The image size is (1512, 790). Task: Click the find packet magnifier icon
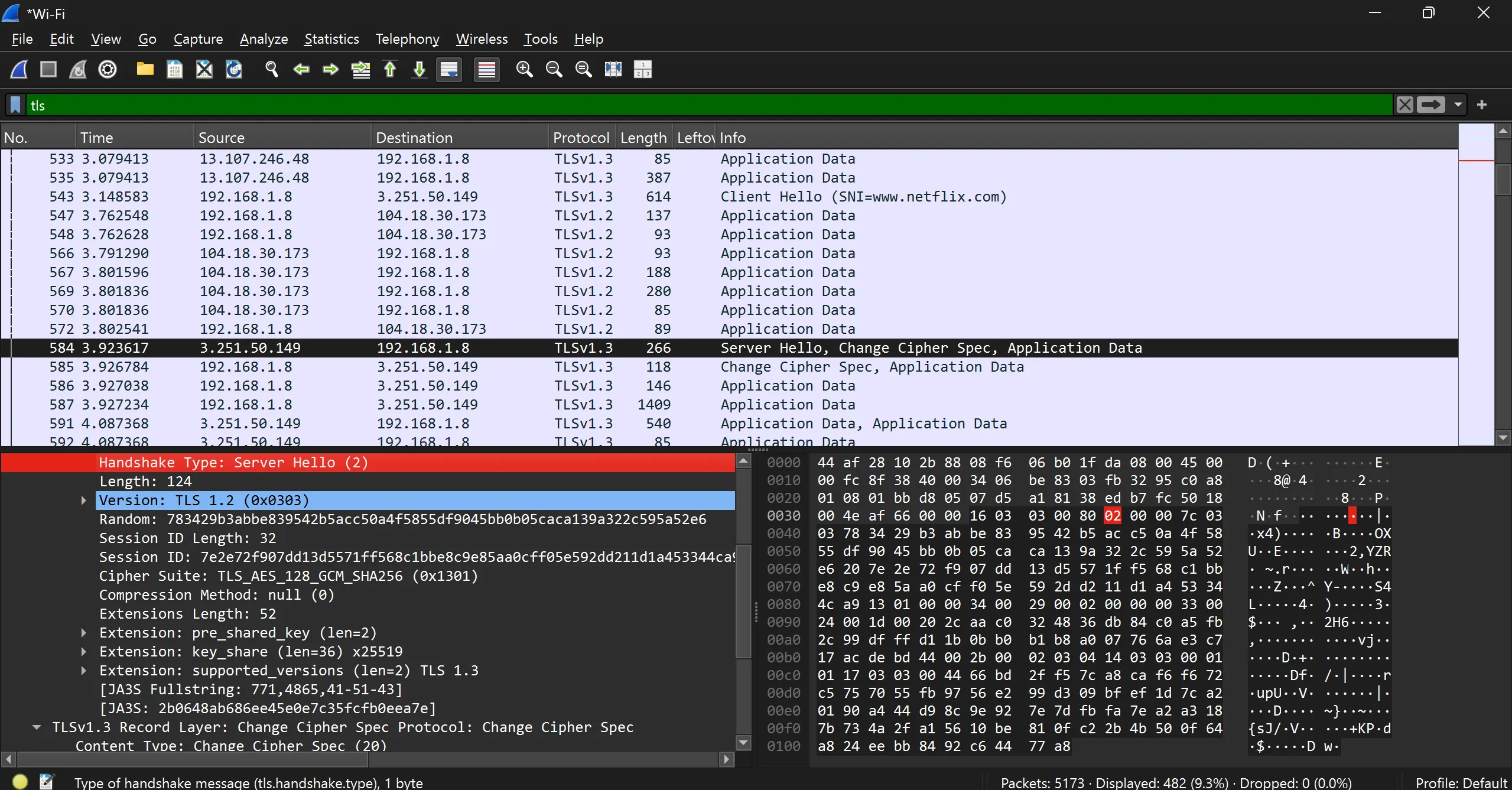pyautogui.click(x=272, y=70)
